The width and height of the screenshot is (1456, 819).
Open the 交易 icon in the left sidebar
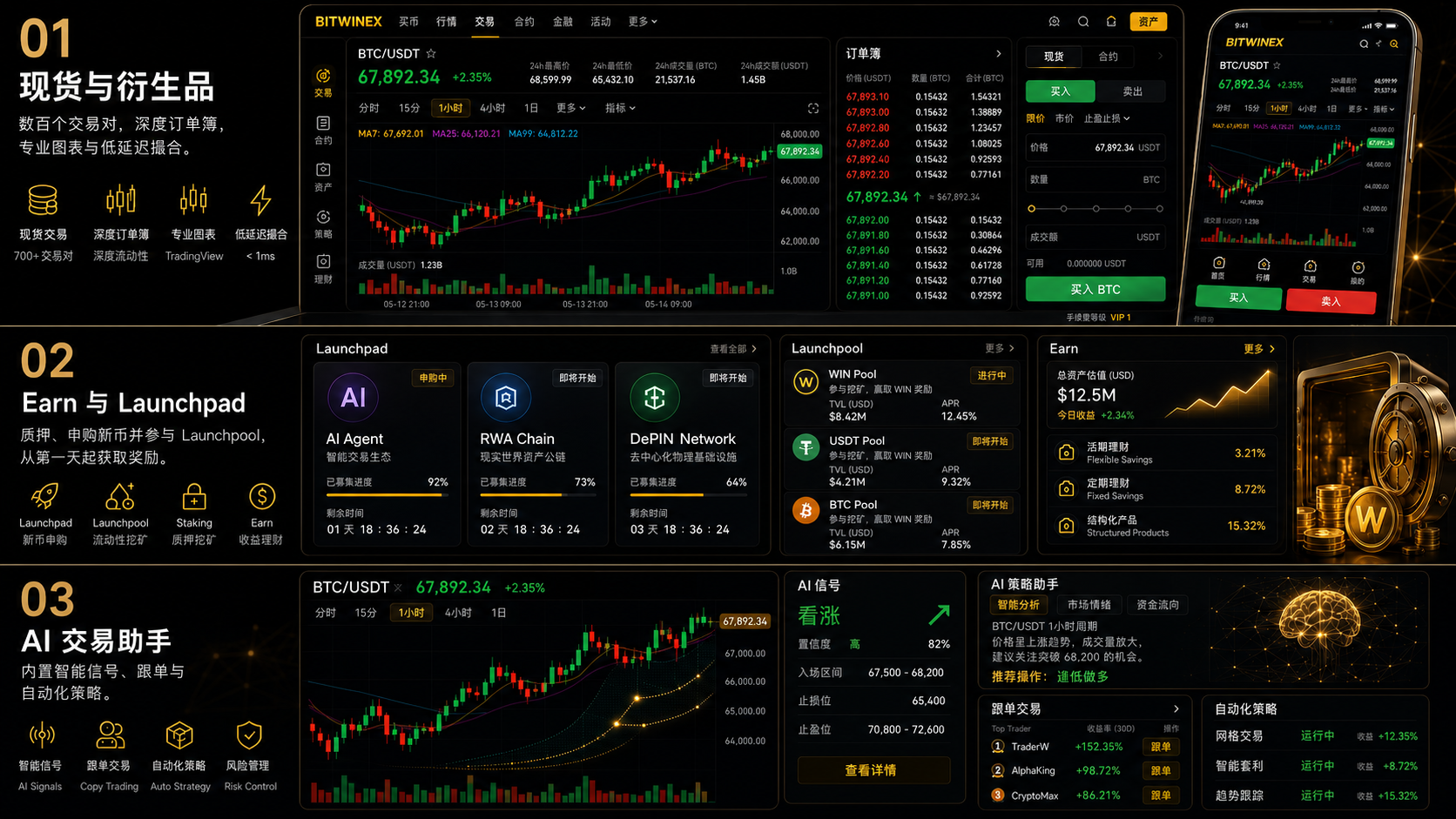(323, 77)
